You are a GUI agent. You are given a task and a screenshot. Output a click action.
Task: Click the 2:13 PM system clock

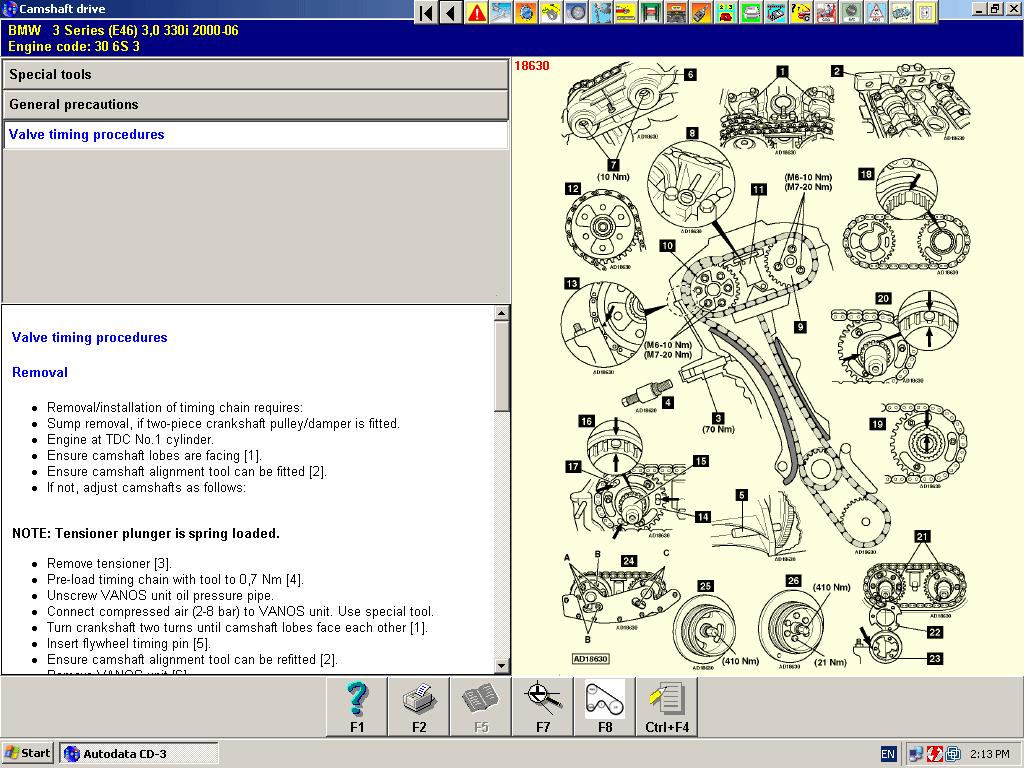[989, 754]
